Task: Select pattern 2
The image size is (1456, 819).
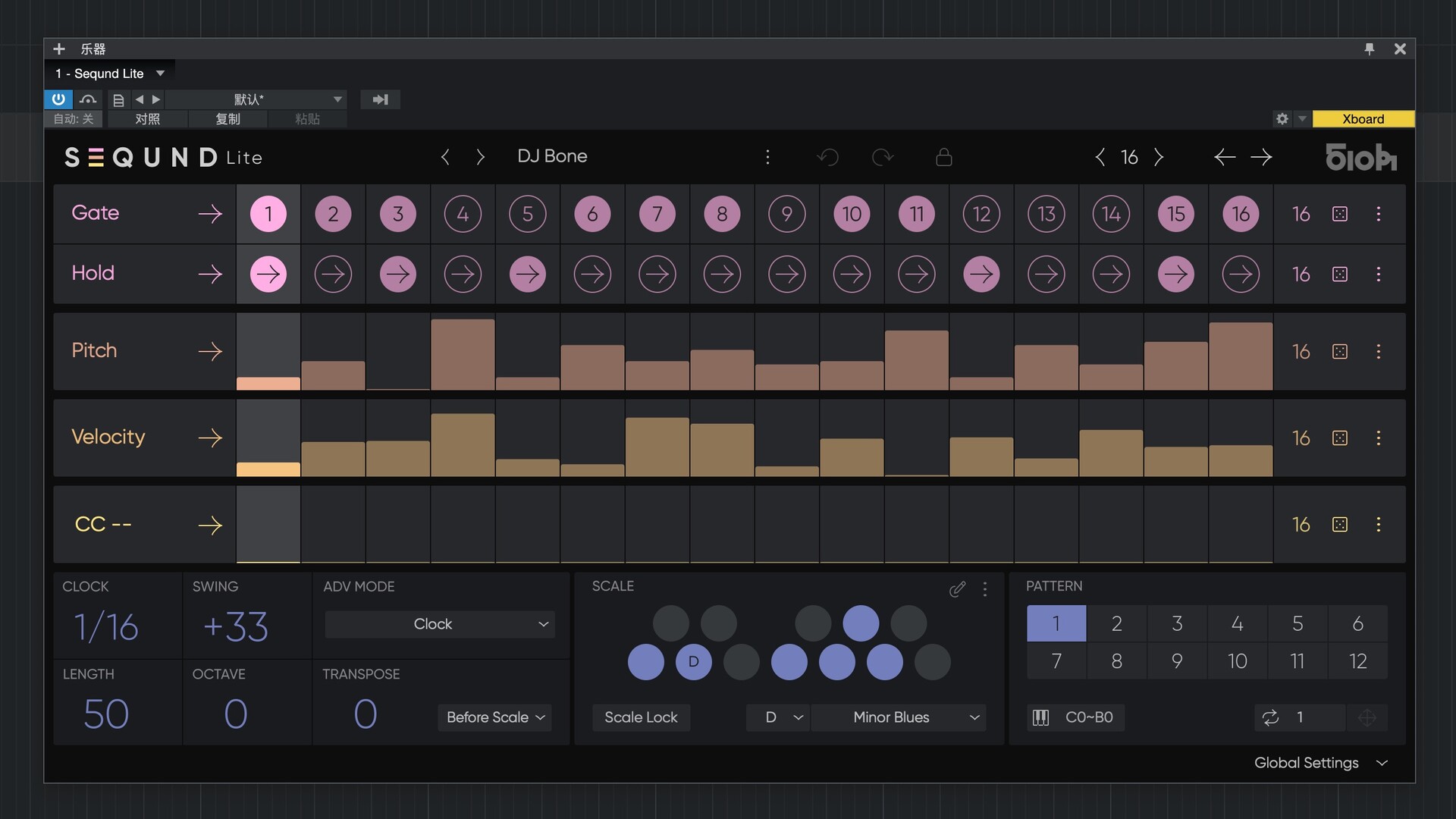Action: 1116,623
